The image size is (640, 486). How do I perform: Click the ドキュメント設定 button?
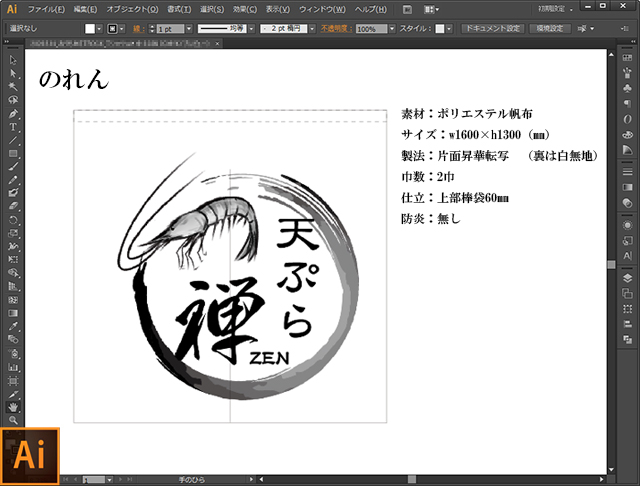pos(493,29)
